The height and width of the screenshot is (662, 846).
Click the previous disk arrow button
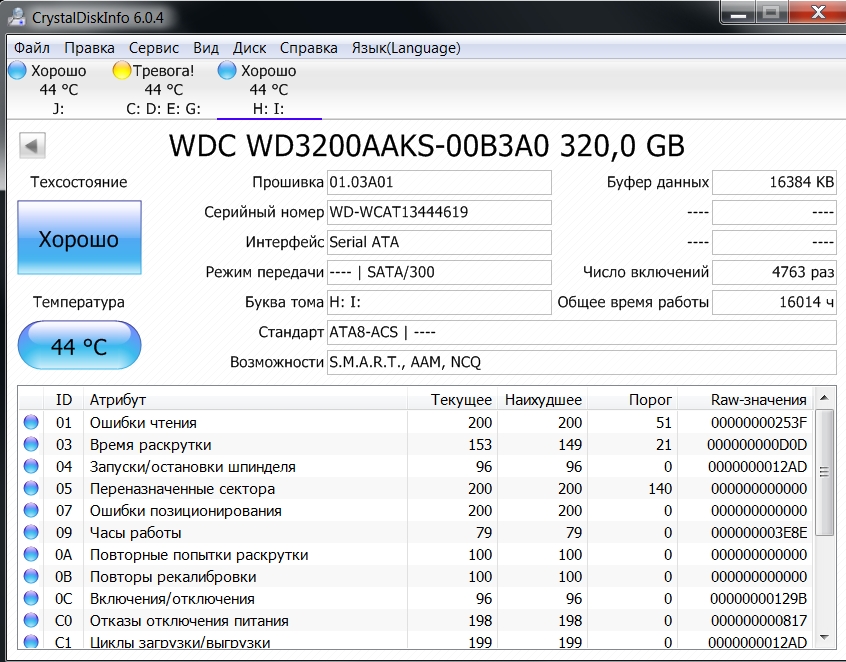(32, 145)
